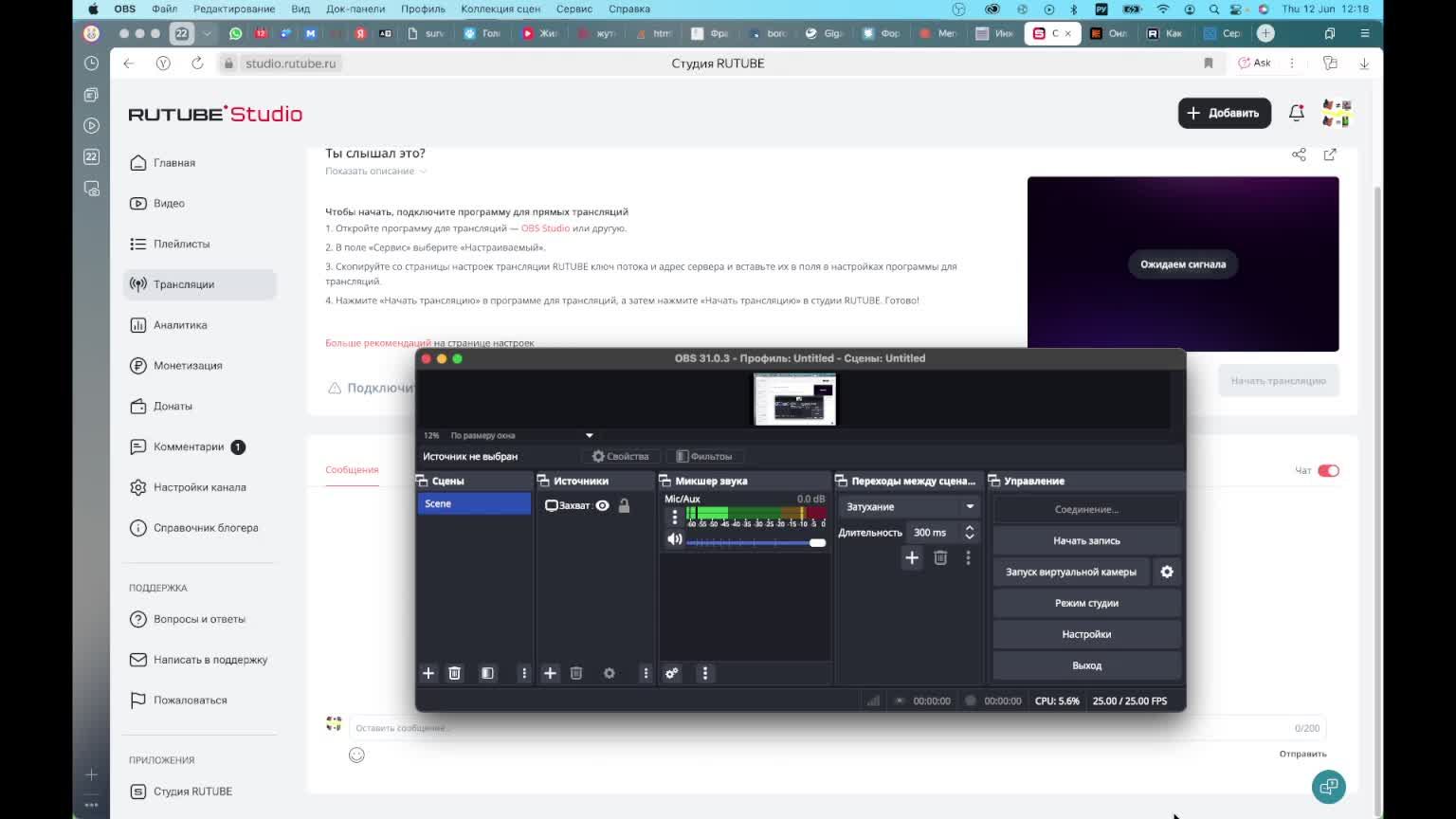Open Mic/Aux channel options dots
Viewport: 1456px width, 819px height.
[675, 518]
